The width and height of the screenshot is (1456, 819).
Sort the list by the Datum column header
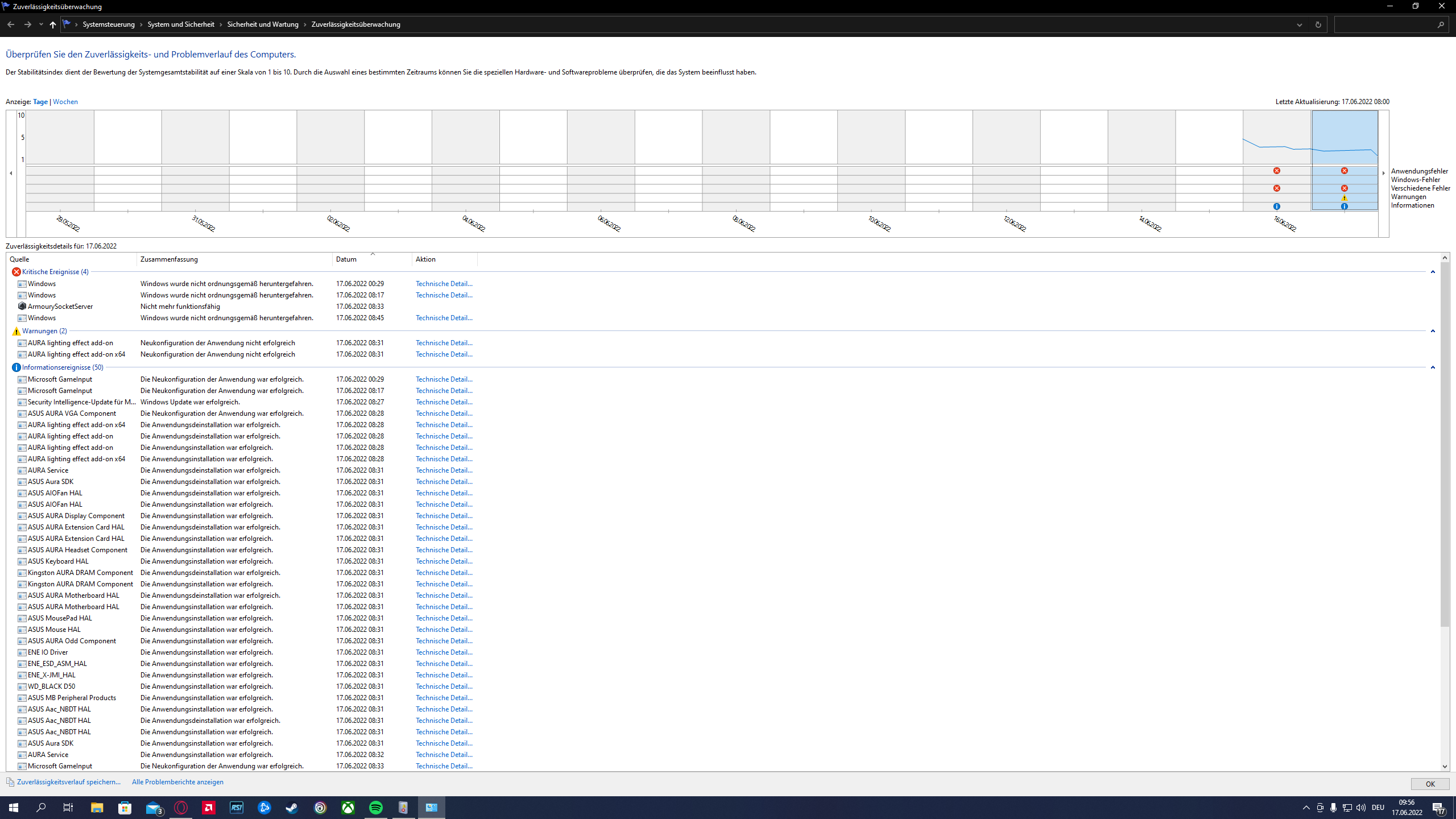click(346, 259)
